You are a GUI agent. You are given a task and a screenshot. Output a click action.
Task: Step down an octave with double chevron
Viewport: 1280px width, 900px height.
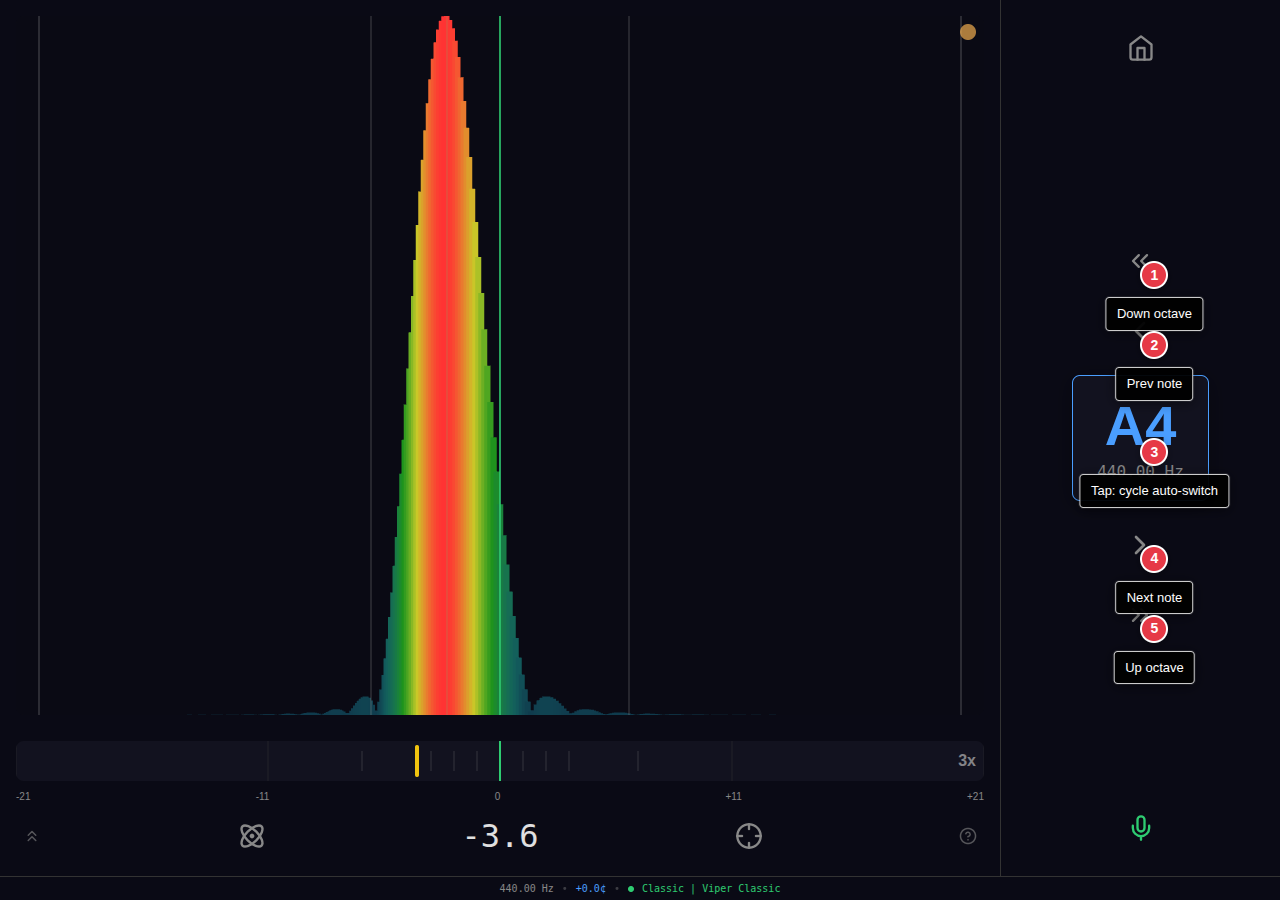pos(1138,260)
